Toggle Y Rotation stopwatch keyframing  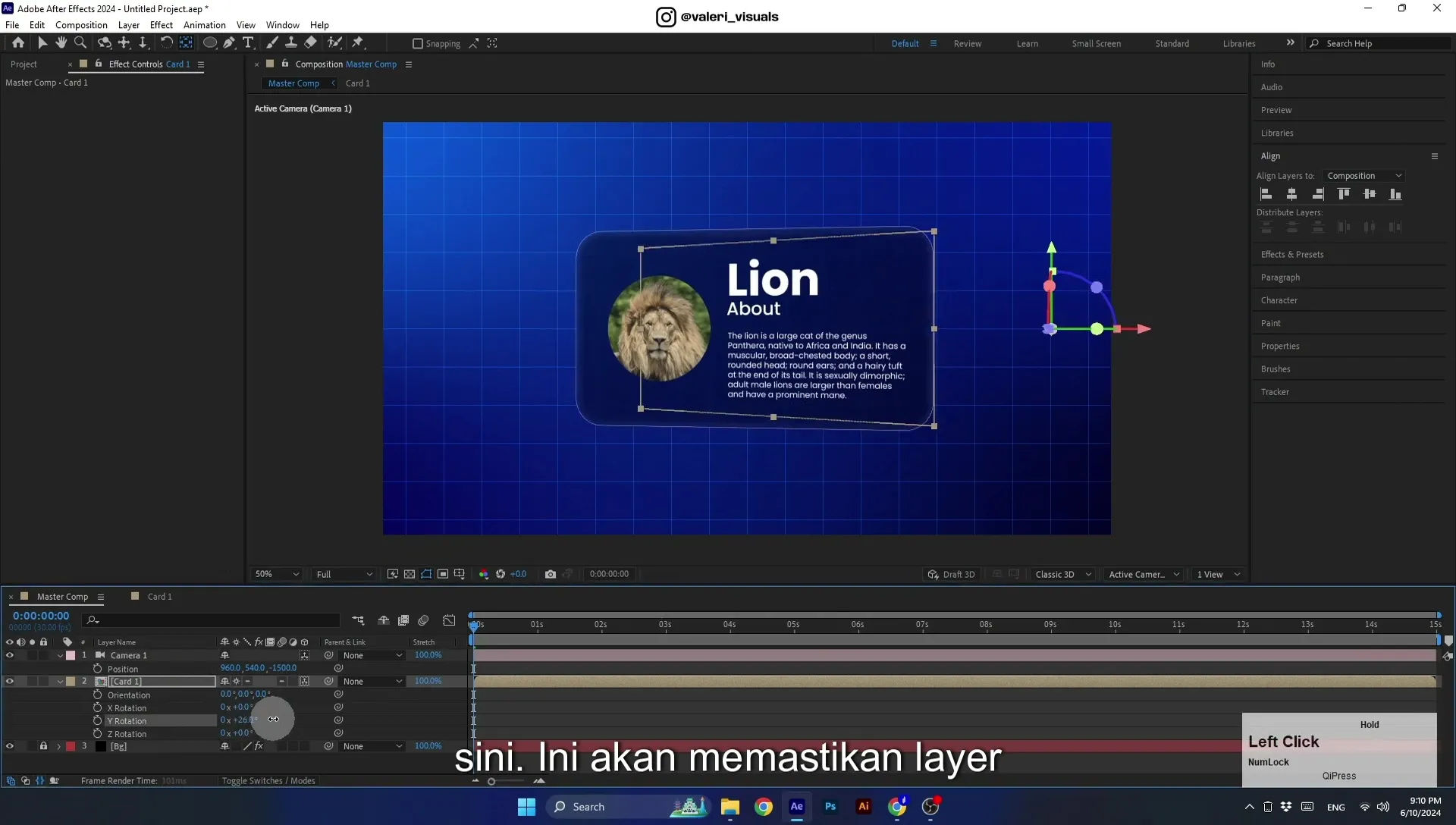tap(97, 720)
